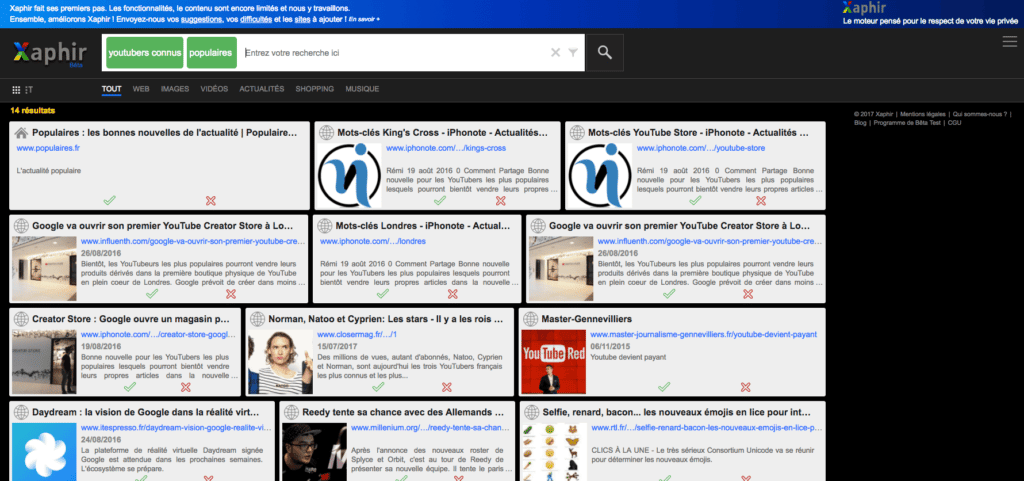The image size is (1024, 481).
Task: Approve the Populaires result with green checkmark
Action: click(109, 201)
